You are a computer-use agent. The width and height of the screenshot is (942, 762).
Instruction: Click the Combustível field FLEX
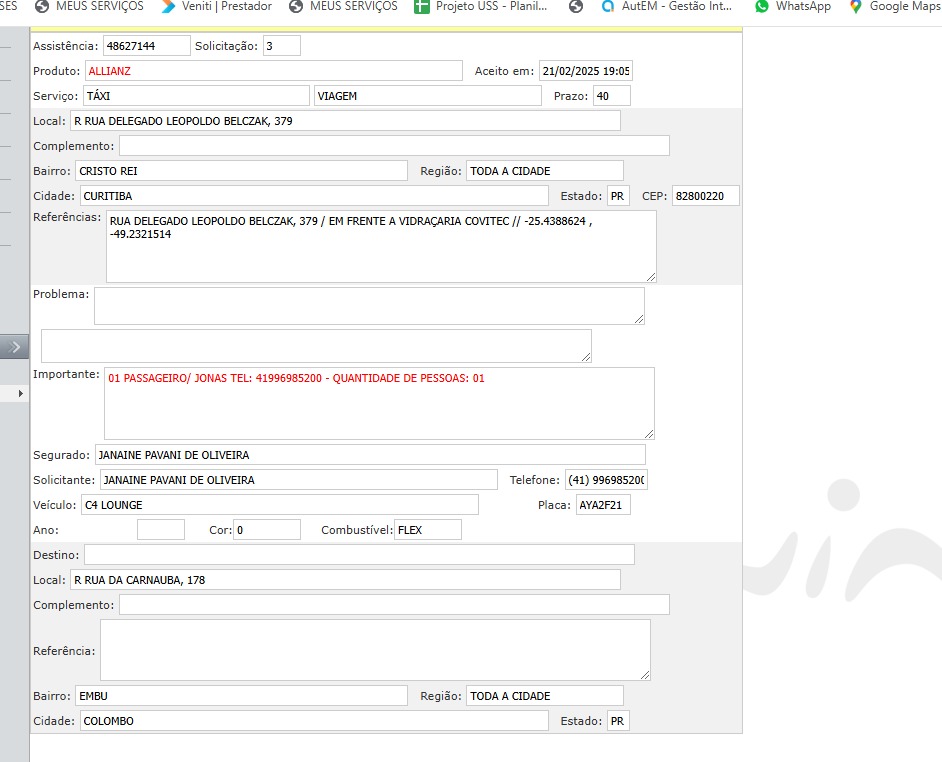click(428, 530)
